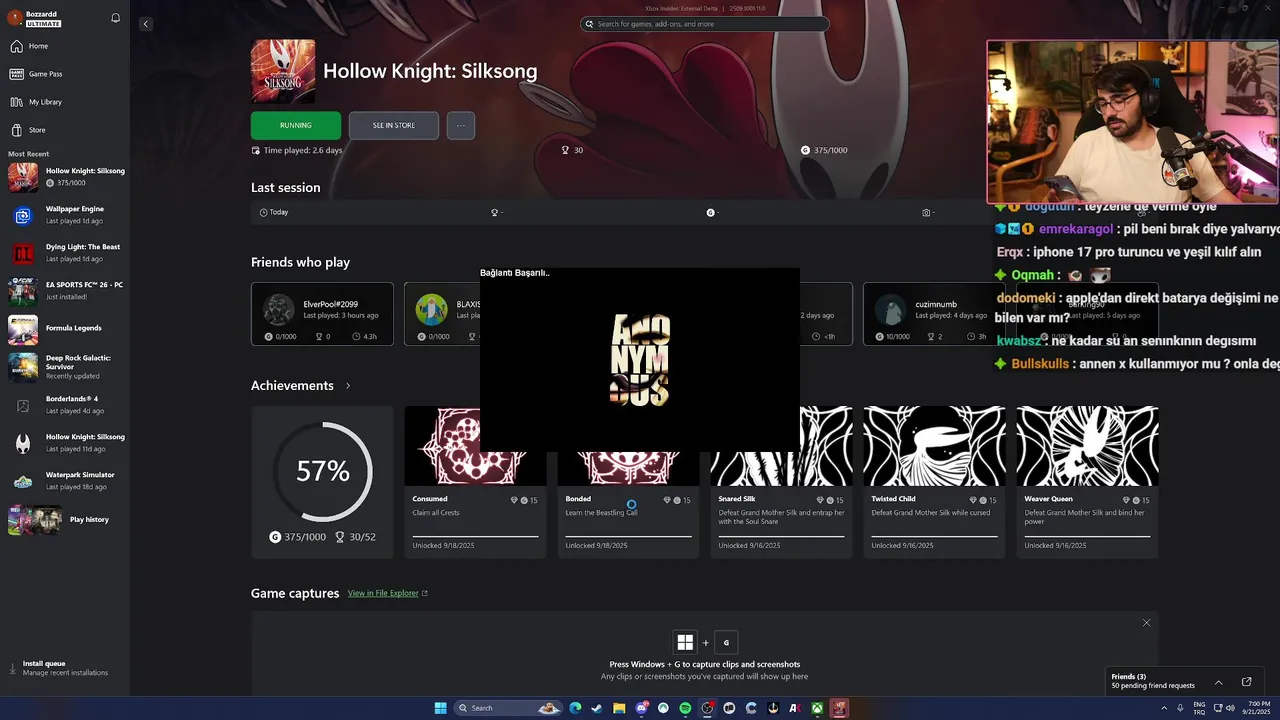Open the notifications bell in Xbox sidebar
Image resolution: width=1280 pixels, height=720 pixels.
115,18
